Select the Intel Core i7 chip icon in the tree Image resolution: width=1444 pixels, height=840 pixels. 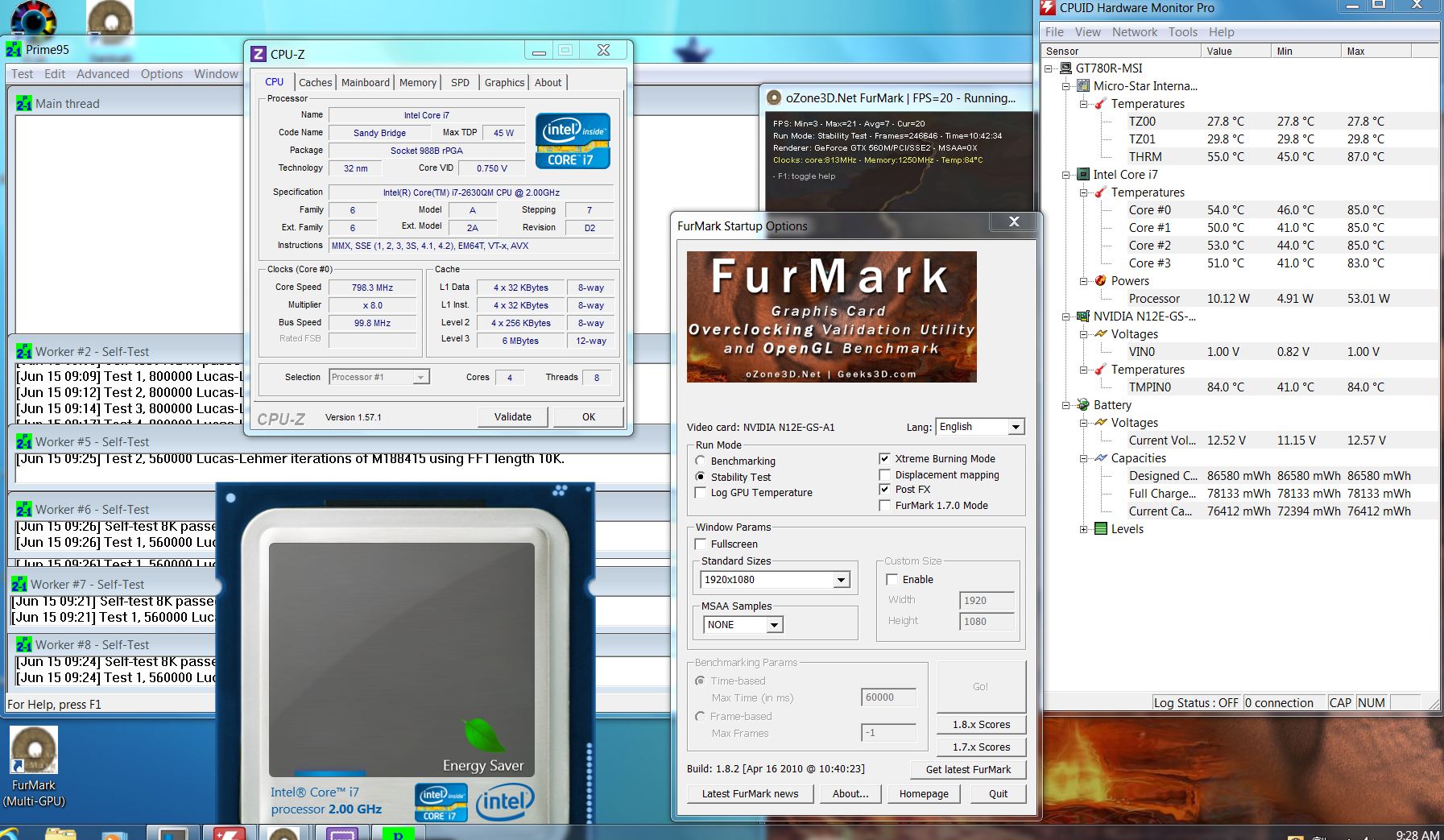1083,175
